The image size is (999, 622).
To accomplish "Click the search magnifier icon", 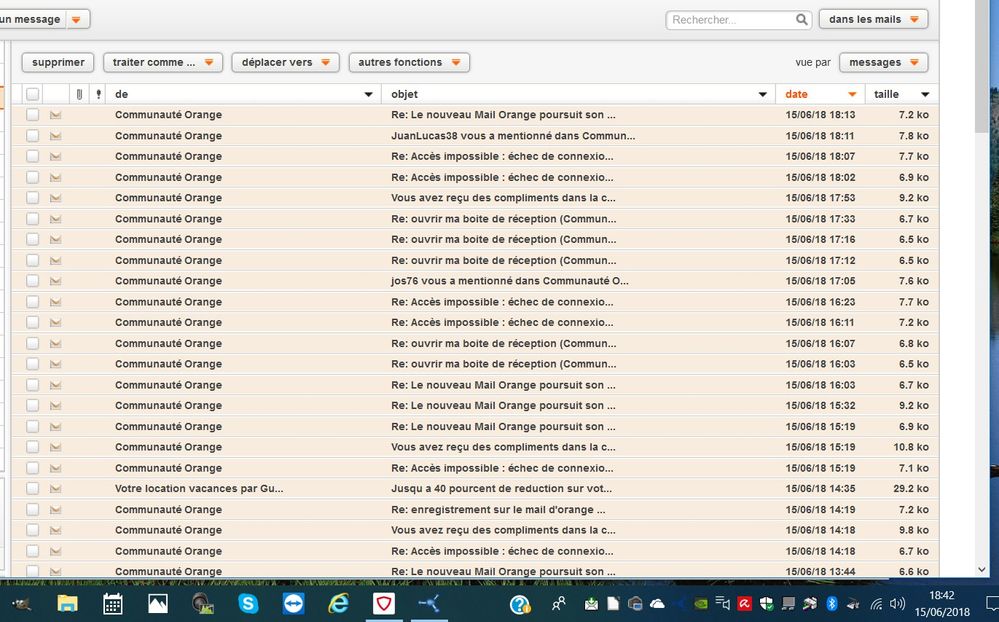I will [x=801, y=20].
